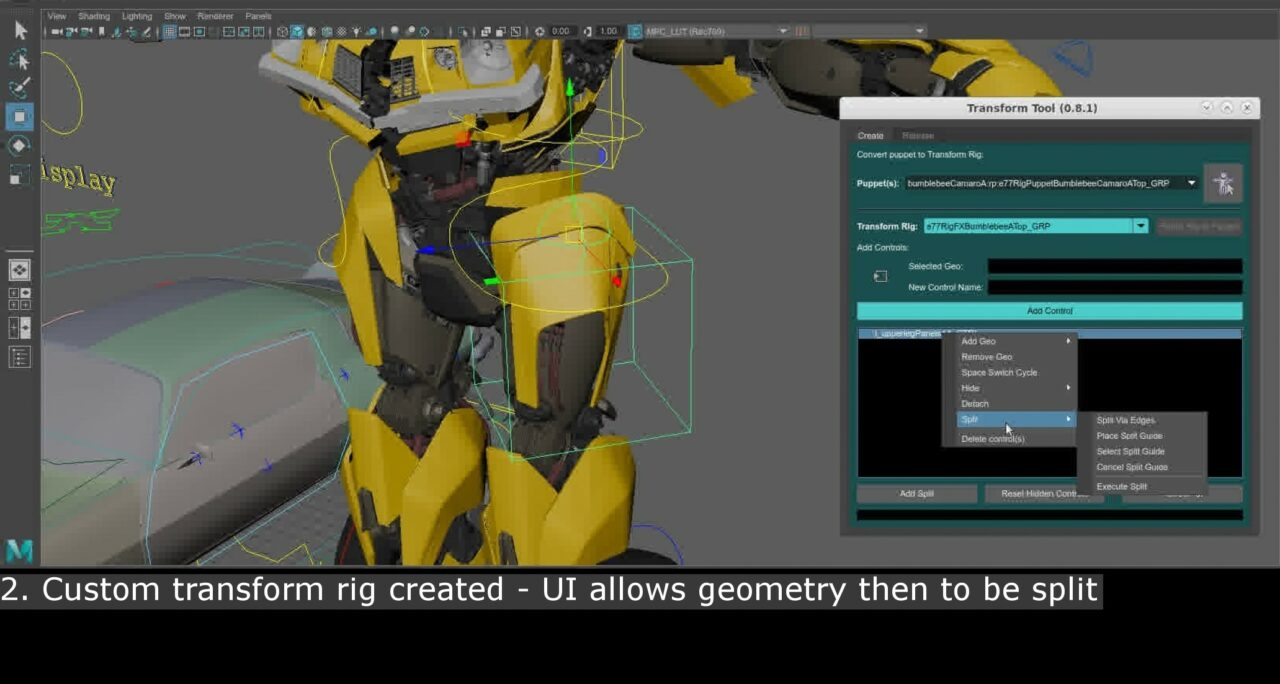Choose Execute Split in the submenu

1142,487
